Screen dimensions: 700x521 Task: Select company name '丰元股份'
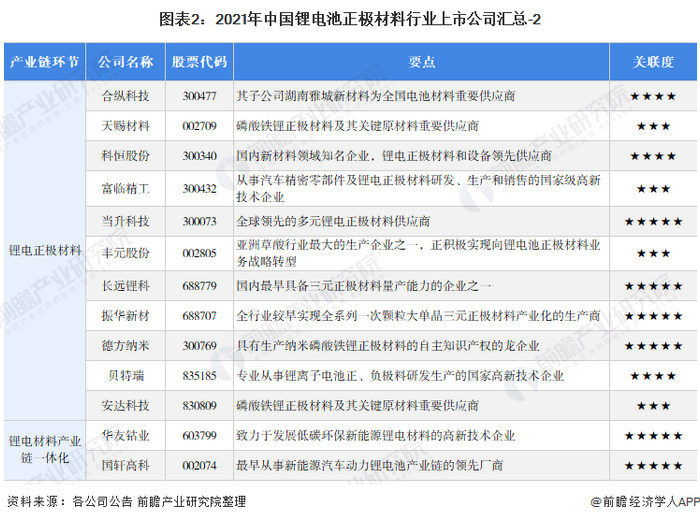coord(125,253)
